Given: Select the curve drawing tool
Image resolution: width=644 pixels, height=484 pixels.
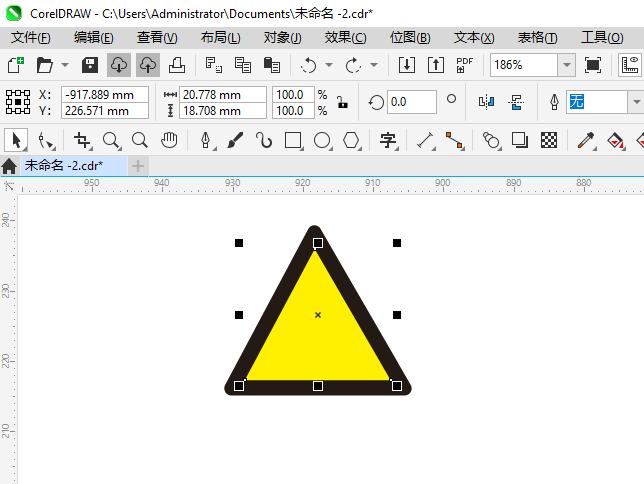Looking at the screenshot, I should [x=264, y=141].
